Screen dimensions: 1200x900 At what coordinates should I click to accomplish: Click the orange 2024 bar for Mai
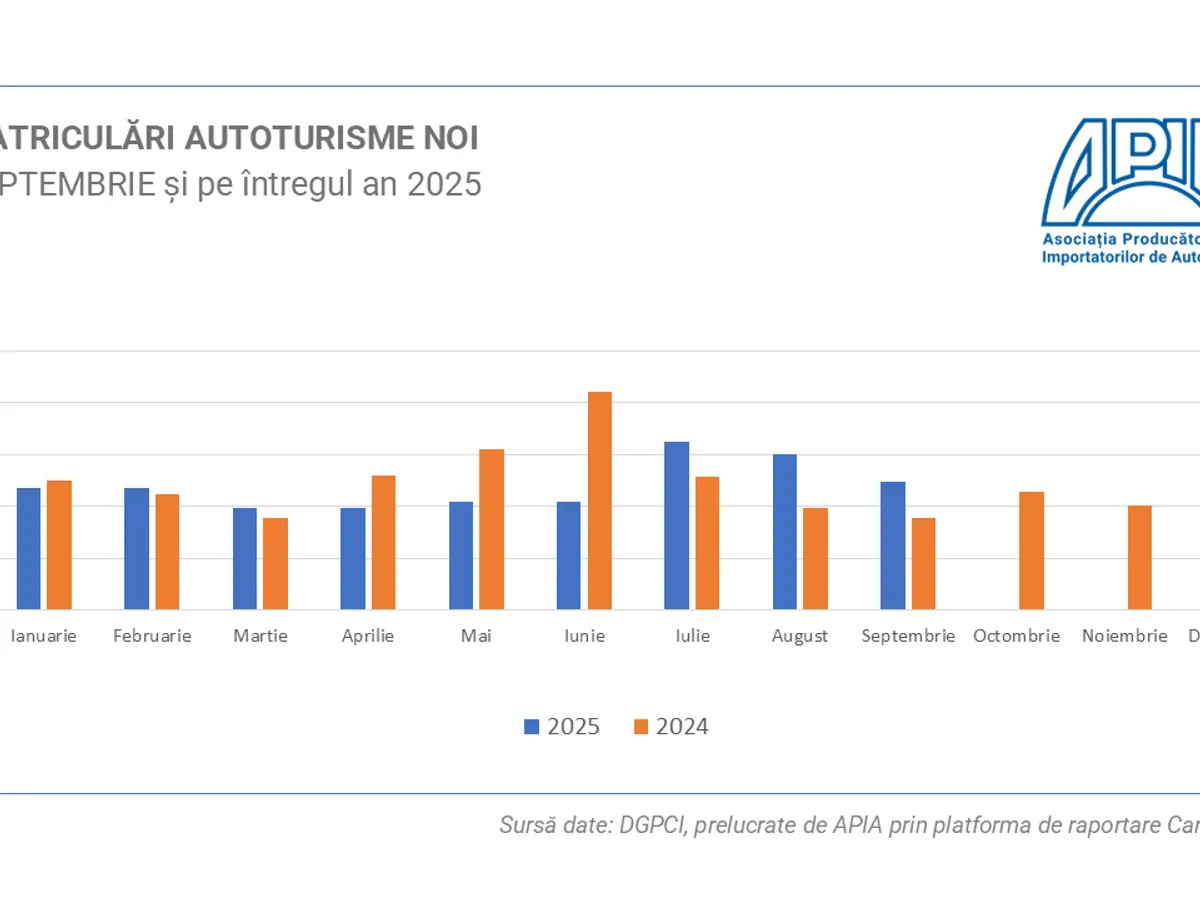click(x=491, y=529)
